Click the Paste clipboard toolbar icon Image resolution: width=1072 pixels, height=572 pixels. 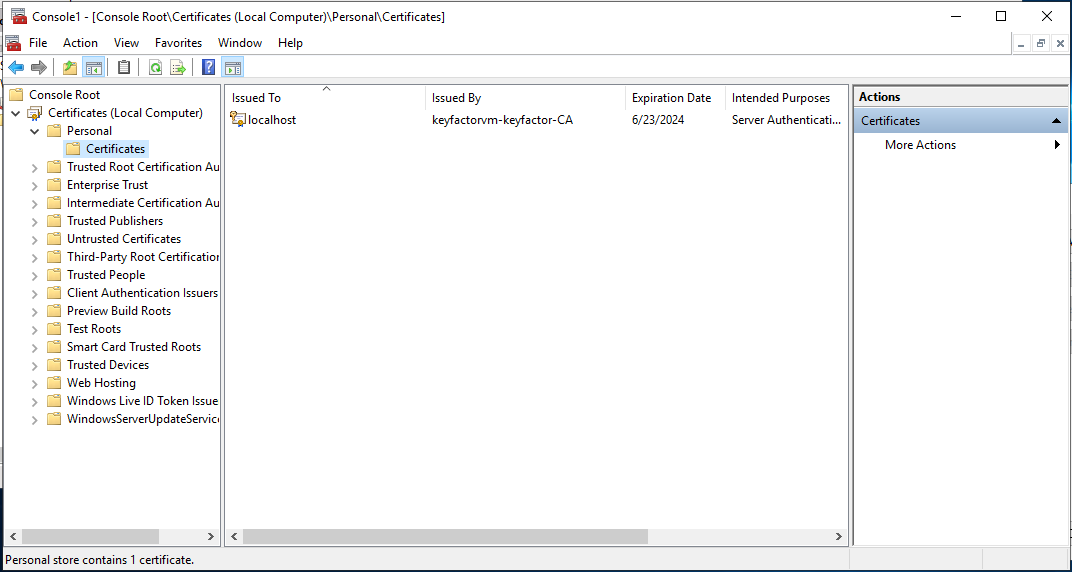(x=124, y=67)
